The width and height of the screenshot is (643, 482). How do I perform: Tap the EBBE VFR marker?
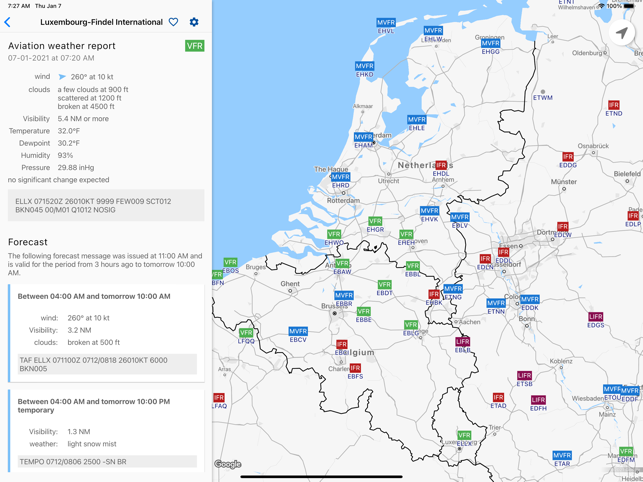(364, 311)
